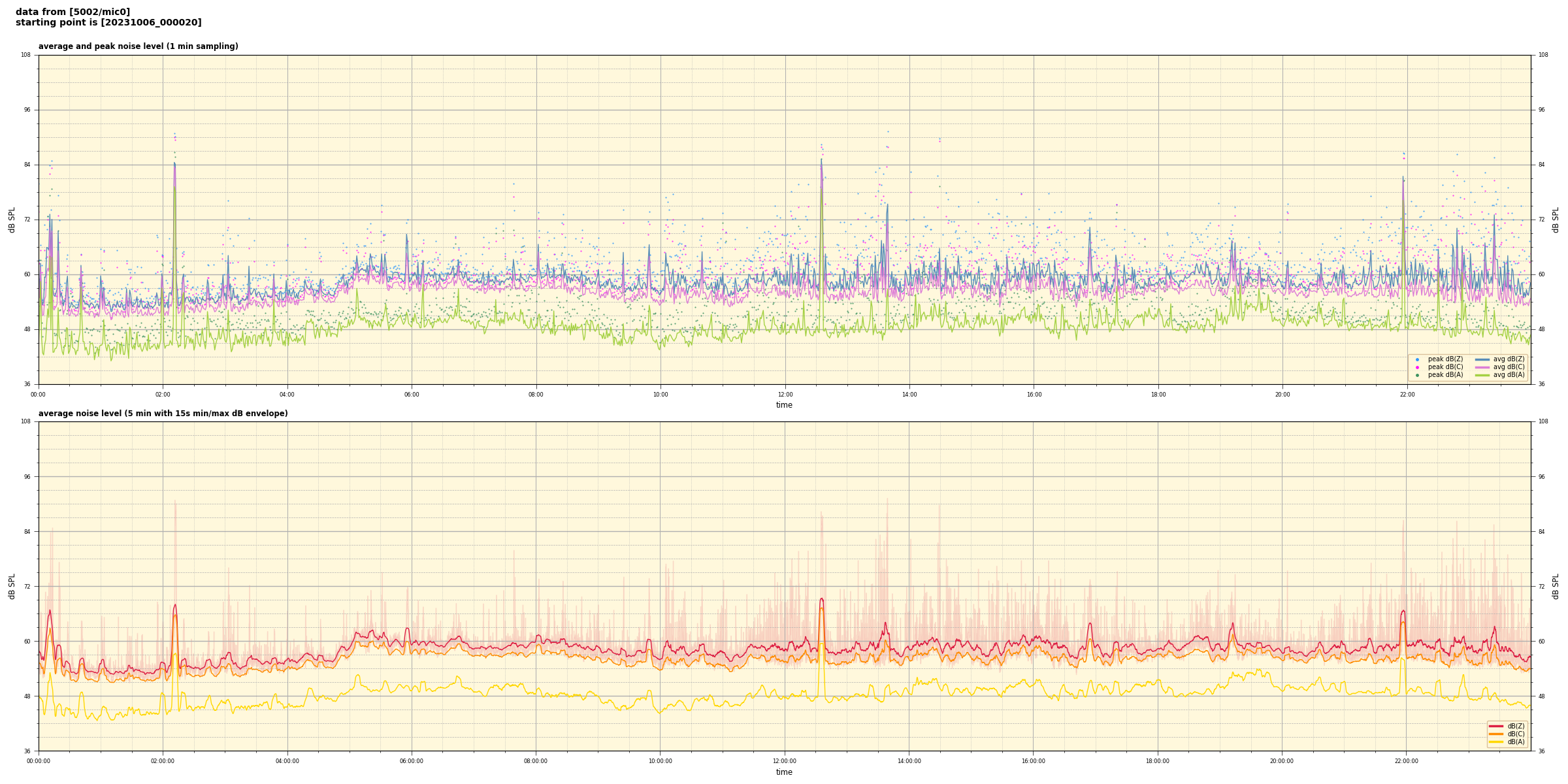Click red dB(Z) entry in bottom legend
The image size is (1568, 784).
tap(1496, 726)
